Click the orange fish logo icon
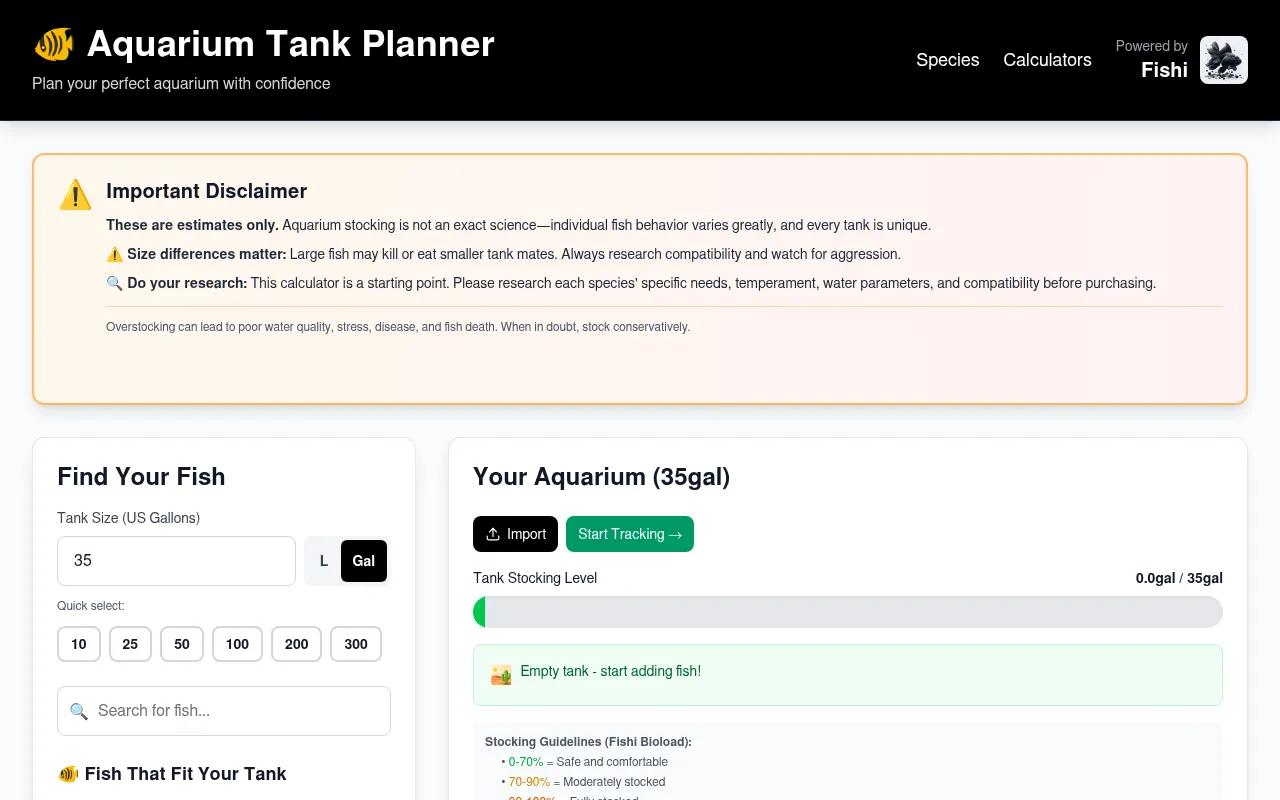The image size is (1280, 800). tap(54, 44)
